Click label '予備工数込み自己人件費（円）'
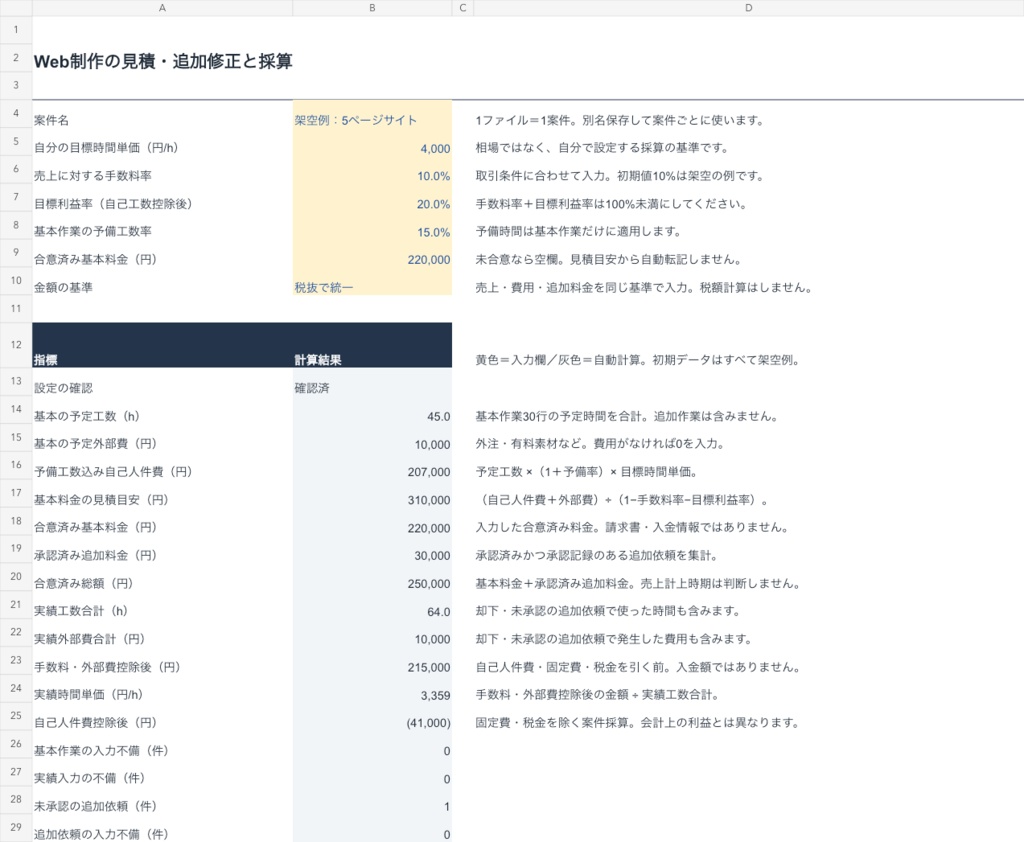 point(113,472)
